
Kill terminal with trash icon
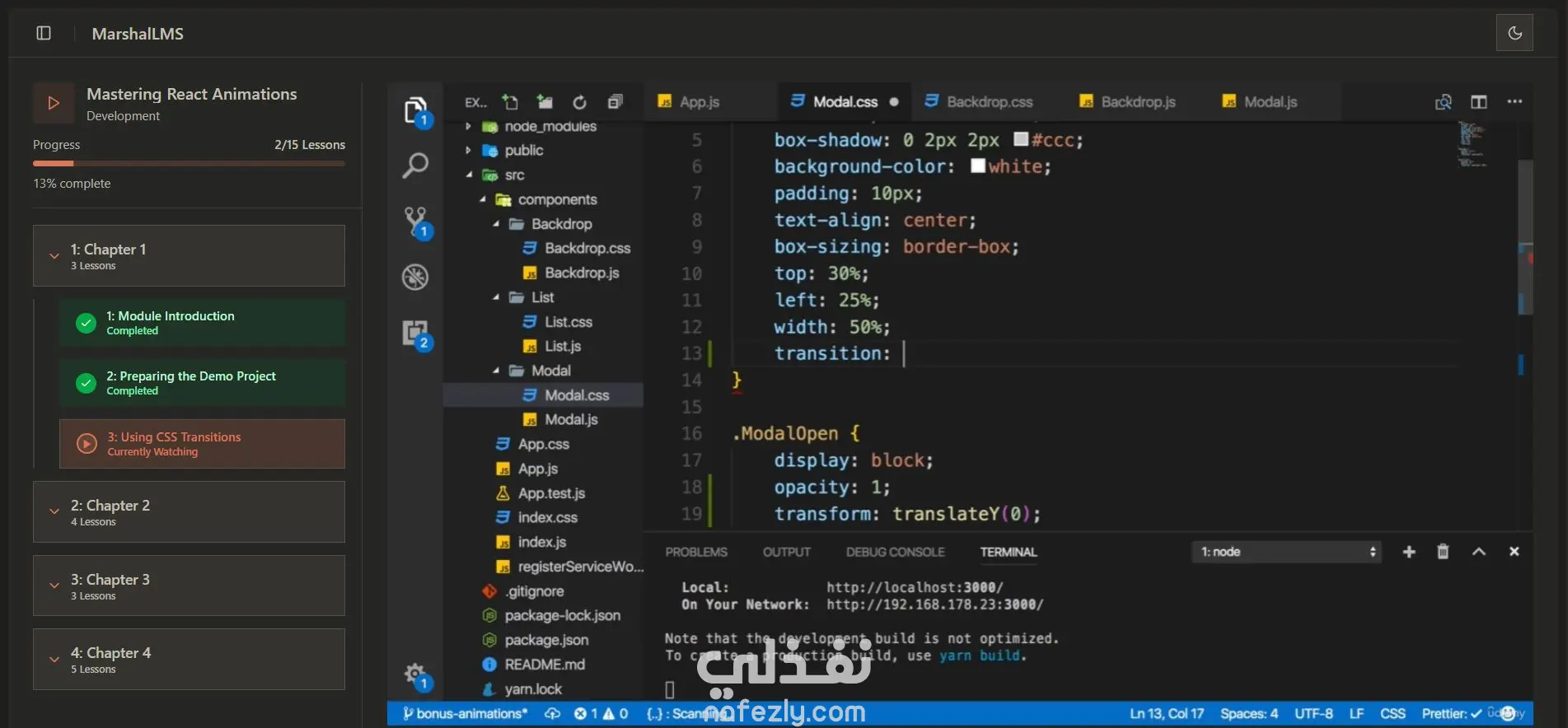point(1443,552)
